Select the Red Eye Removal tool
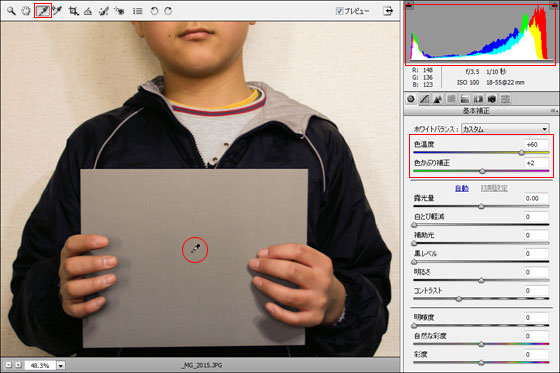 [119, 11]
